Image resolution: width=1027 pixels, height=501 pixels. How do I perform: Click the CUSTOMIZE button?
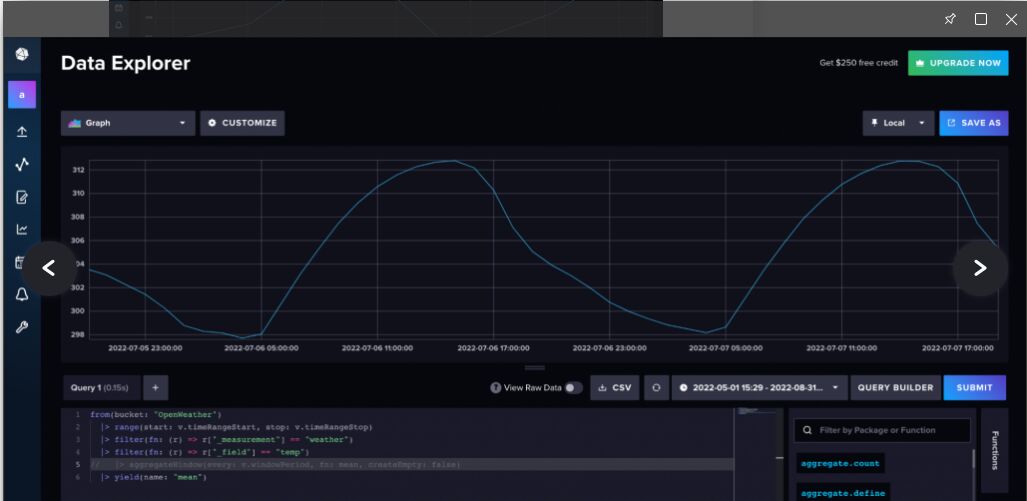(x=242, y=123)
